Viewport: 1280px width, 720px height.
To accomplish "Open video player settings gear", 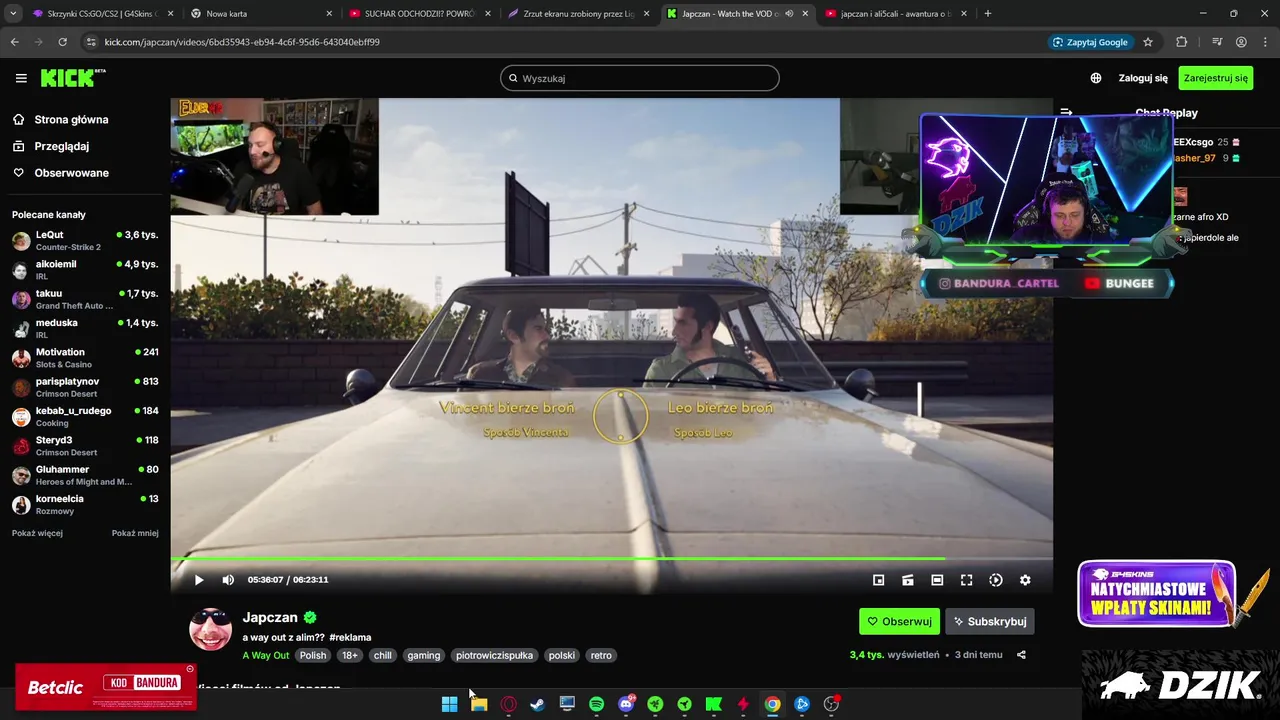I will [x=1025, y=580].
